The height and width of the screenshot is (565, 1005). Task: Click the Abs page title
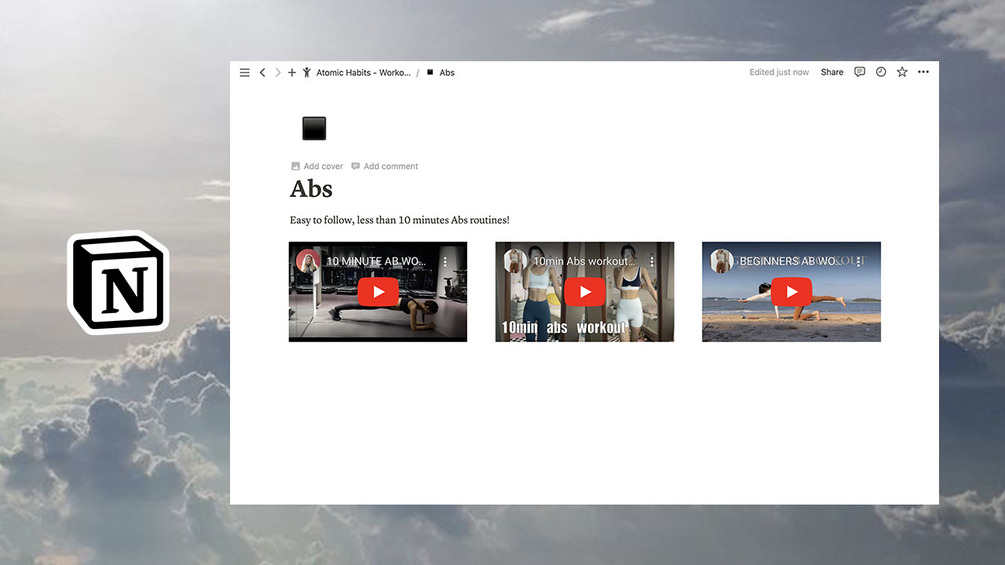click(x=311, y=189)
